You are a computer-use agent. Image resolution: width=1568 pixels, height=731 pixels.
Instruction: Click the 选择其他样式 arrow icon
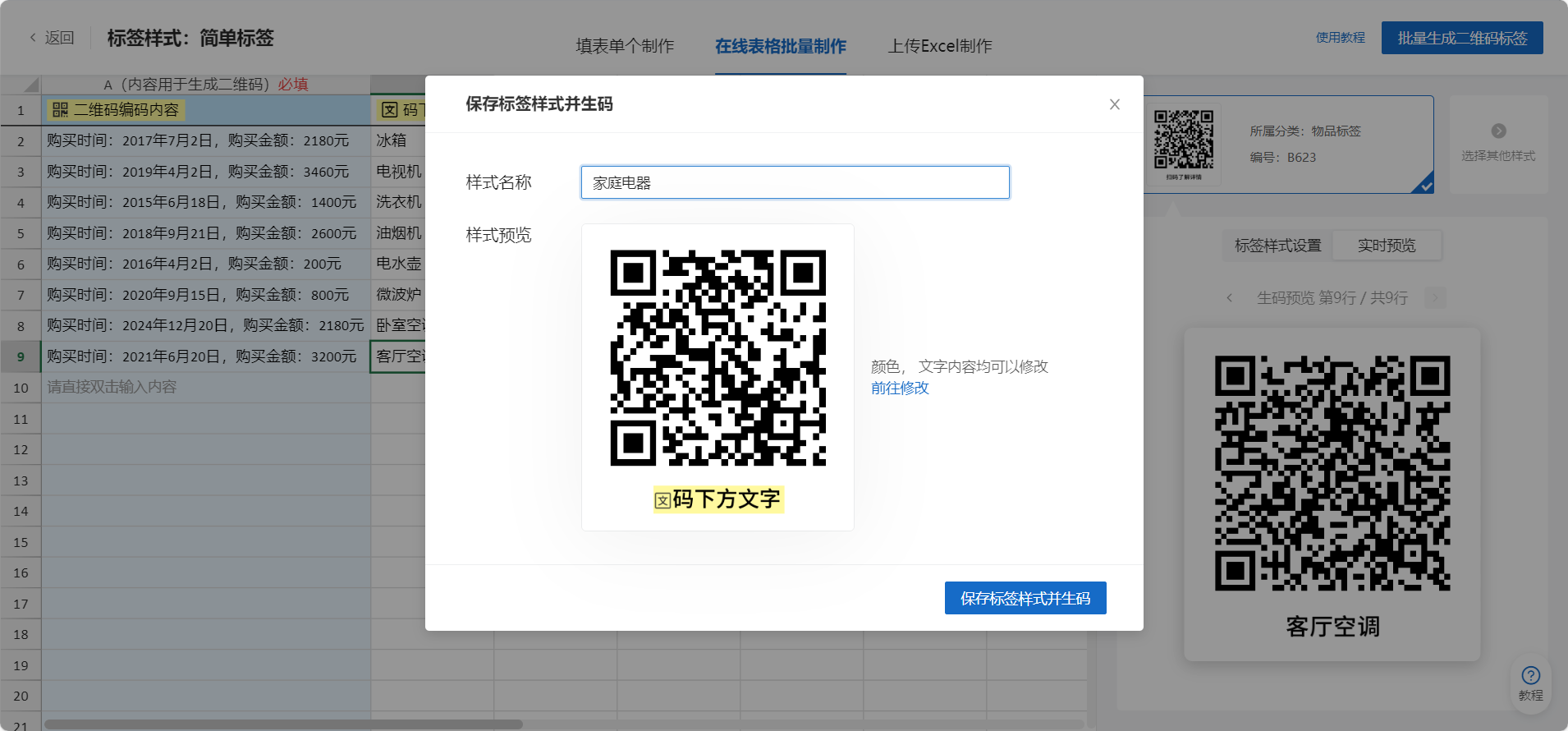click(x=1498, y=131)
